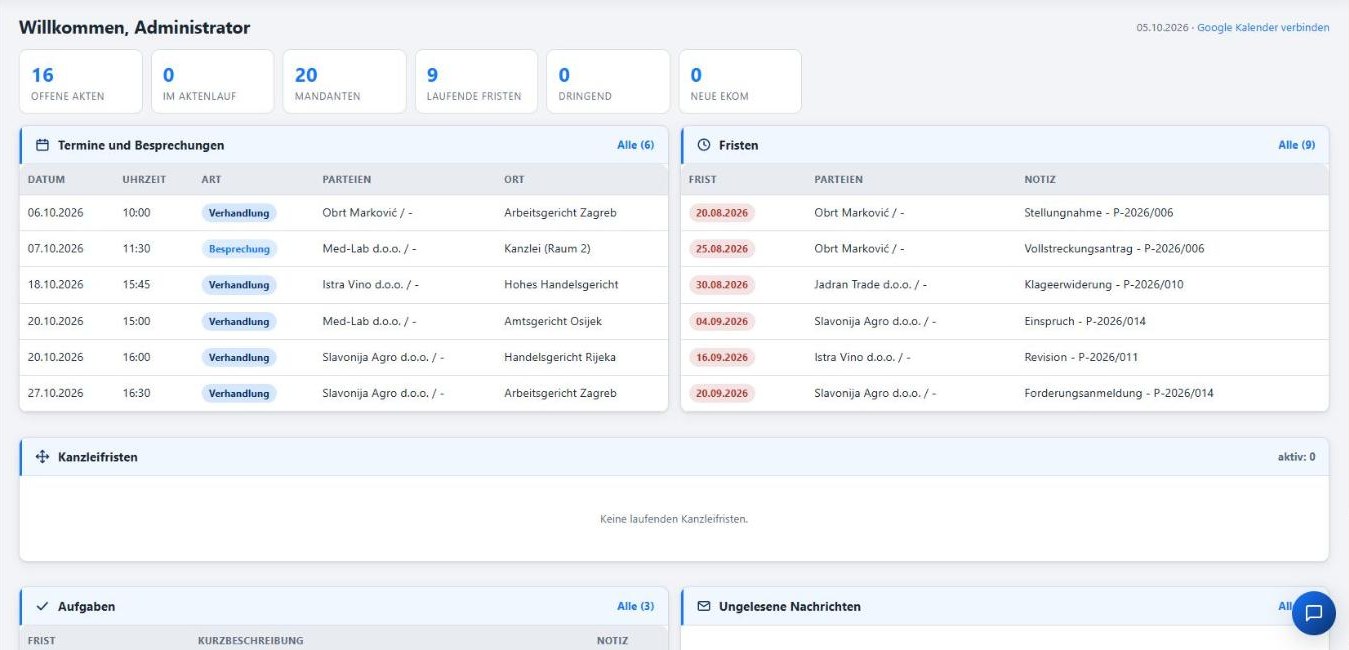The image size is (1349, 650).
Task: Click the Besprechung badge for Med-Lab d.o.o.
Action: (239, 249)
